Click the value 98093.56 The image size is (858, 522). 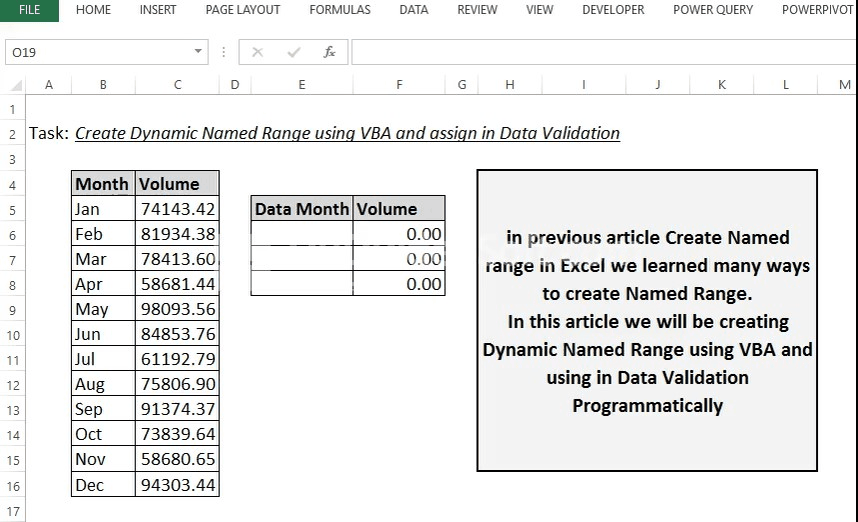177,309
